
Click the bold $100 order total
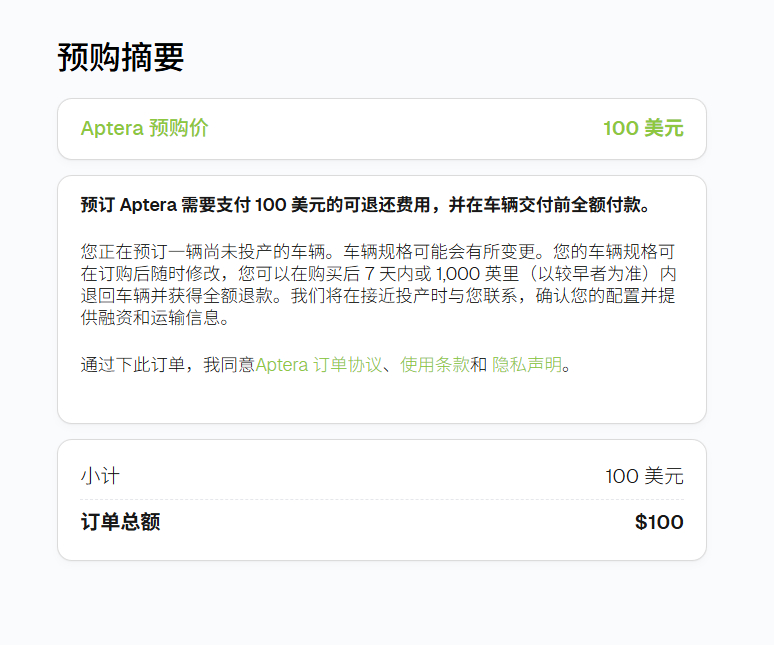click(x=659, y=522)
